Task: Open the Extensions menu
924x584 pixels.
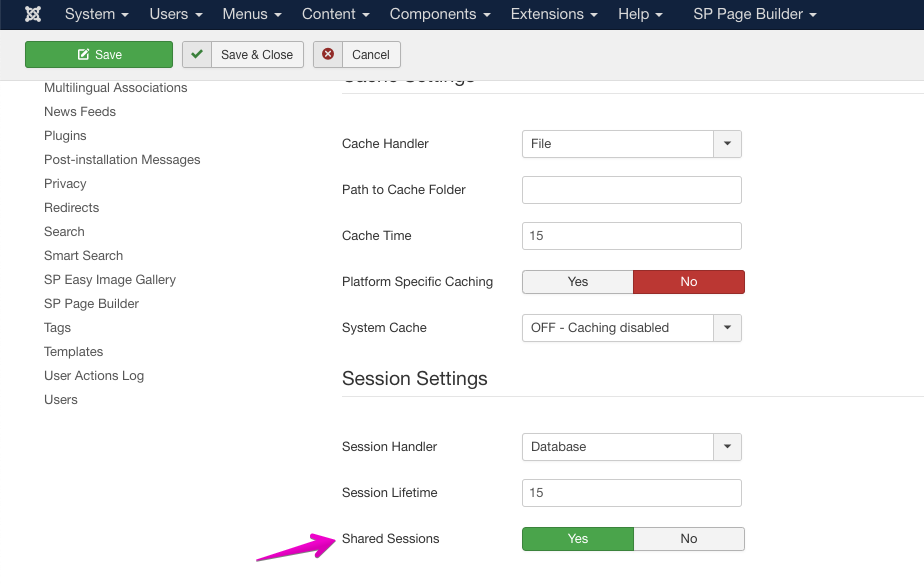Action: (554, 14)
